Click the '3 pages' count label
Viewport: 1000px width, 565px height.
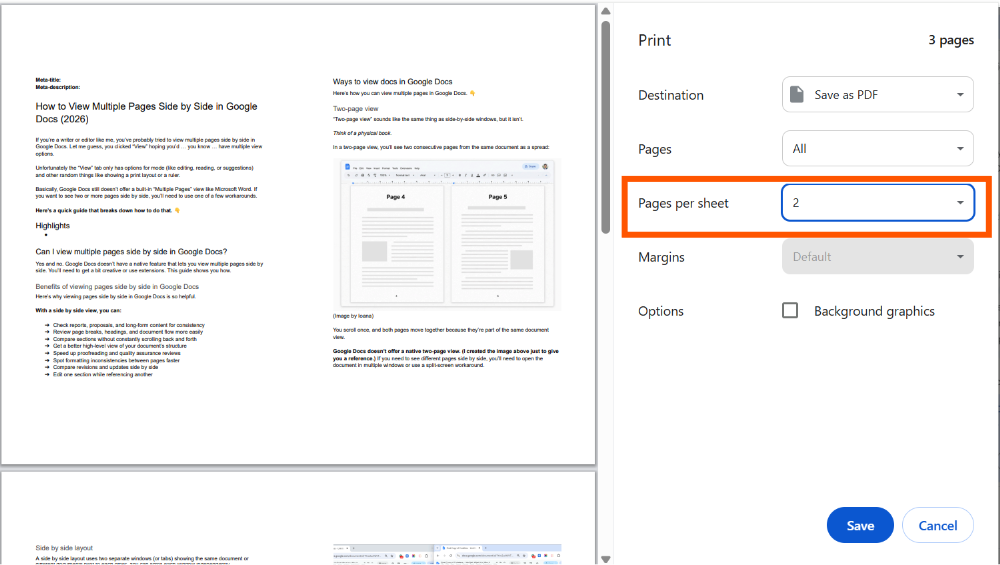tap(951, 40)
